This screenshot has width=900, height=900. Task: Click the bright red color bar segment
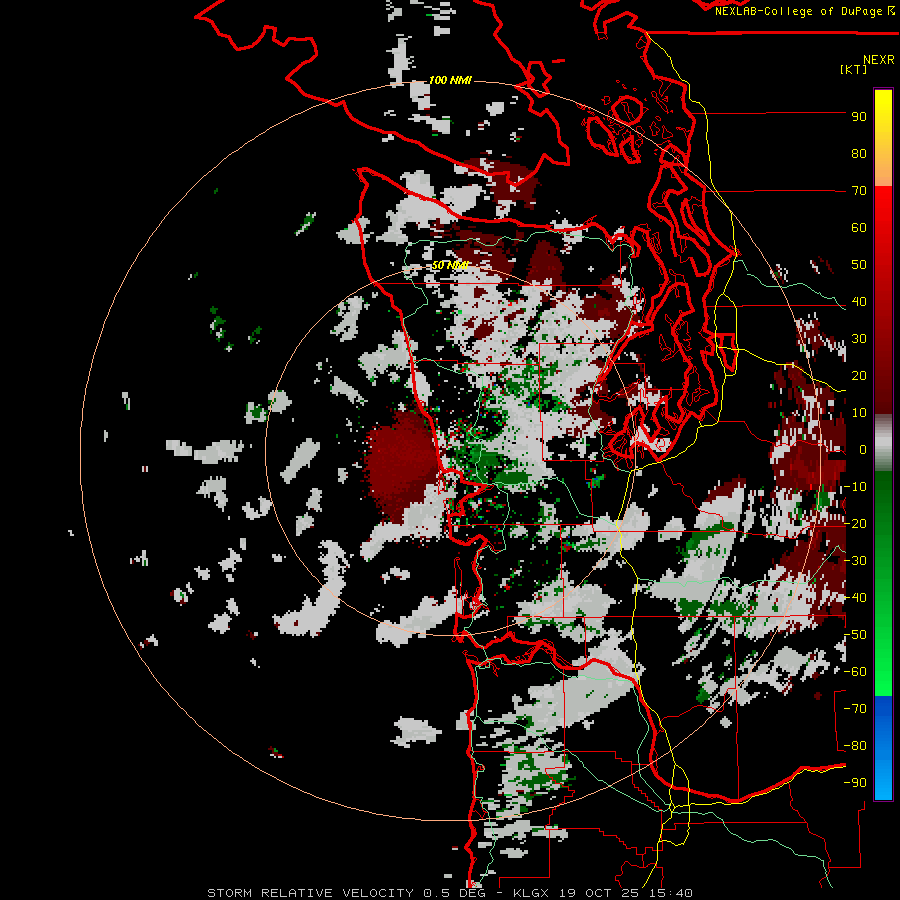click(x=883, y=298)
